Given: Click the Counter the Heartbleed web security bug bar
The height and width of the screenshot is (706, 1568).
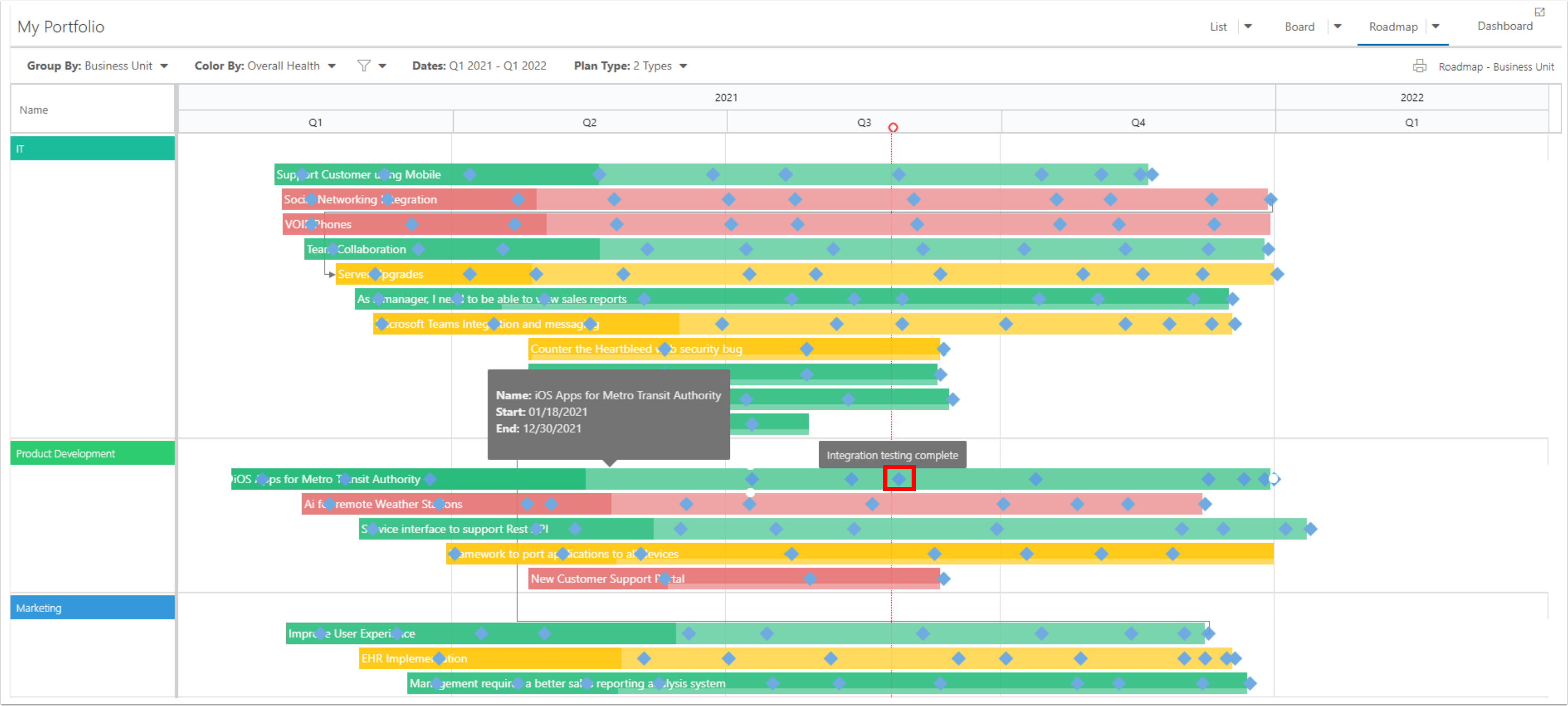Looking at the screenshot, I should [x=734, y=349].
